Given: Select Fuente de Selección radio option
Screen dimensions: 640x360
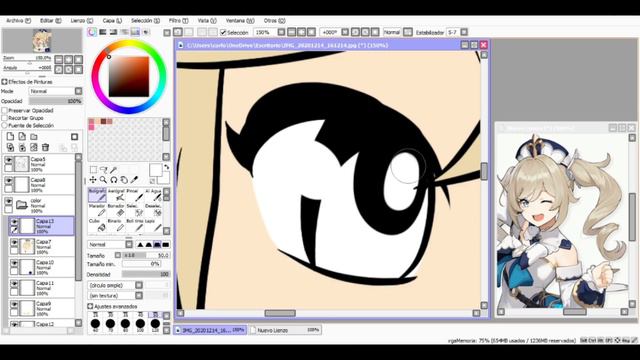Looking at the screenshot, I should coord(4,125).
